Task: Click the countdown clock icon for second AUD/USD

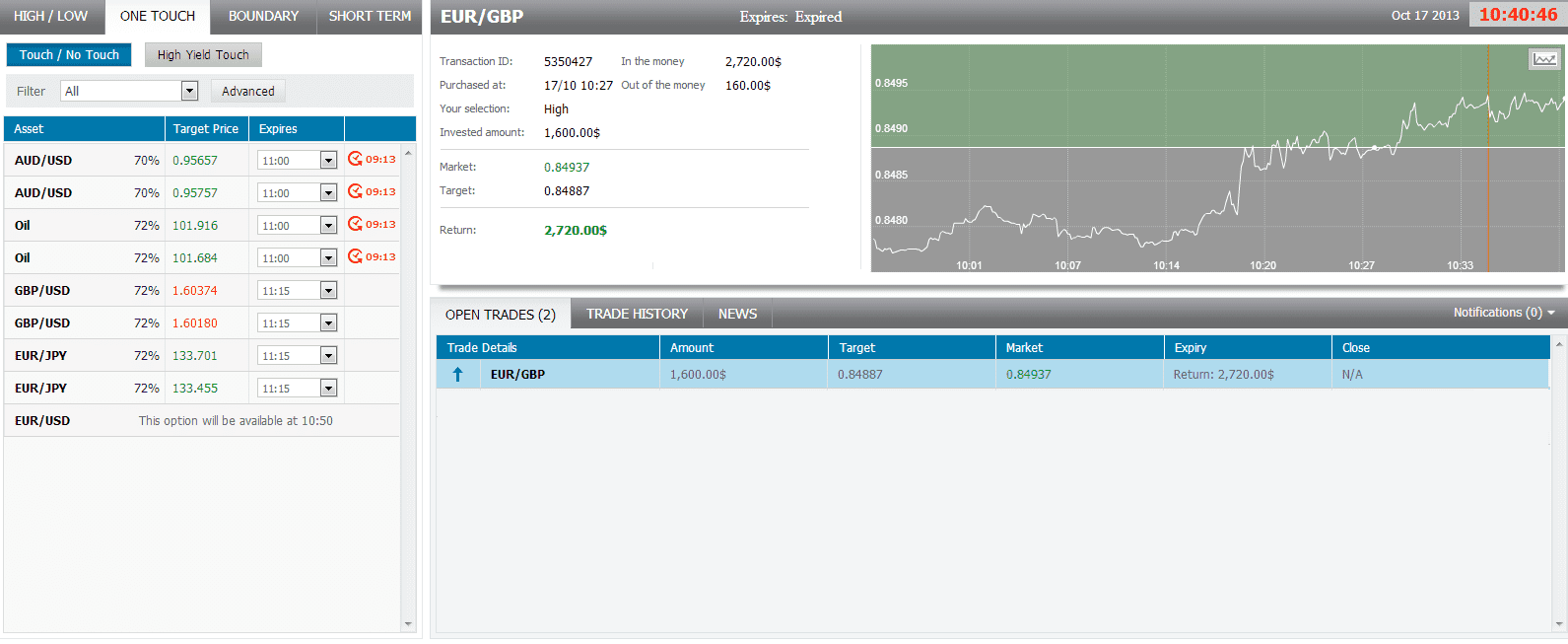Action: [355, 191]
